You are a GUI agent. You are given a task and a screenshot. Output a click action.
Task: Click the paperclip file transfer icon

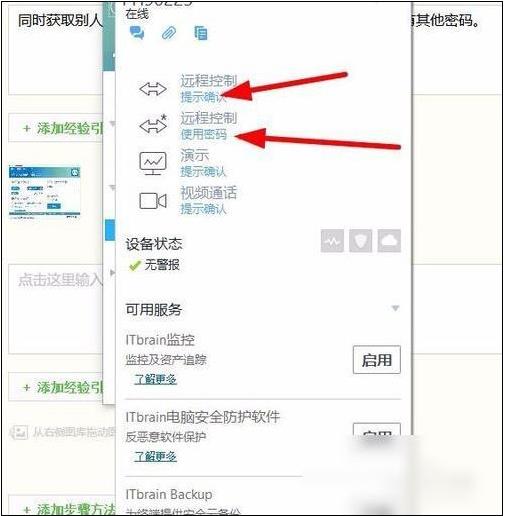(x=169, y=33)
